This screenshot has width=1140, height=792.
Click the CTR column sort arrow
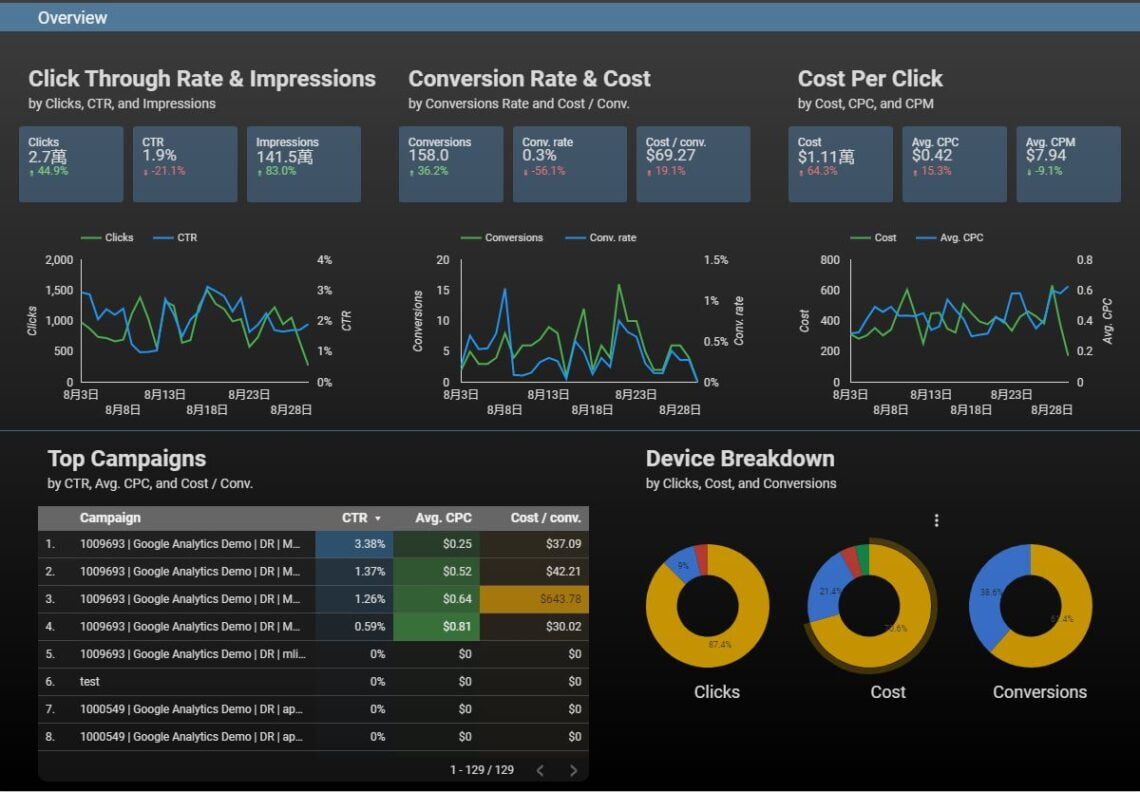(x=378, y=518)
